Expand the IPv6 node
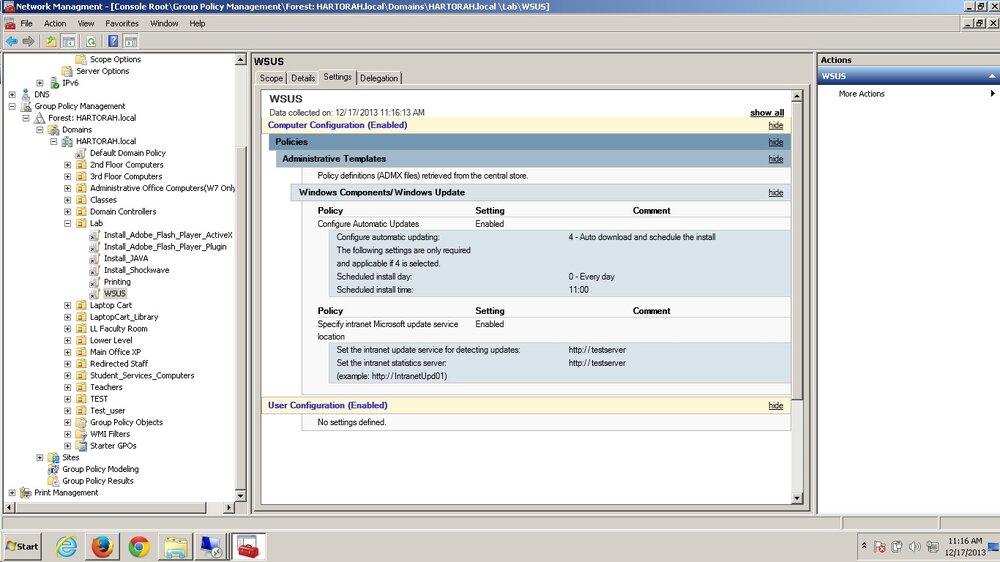This screenshot has width=1000, height=562. (x=40, y=83)
